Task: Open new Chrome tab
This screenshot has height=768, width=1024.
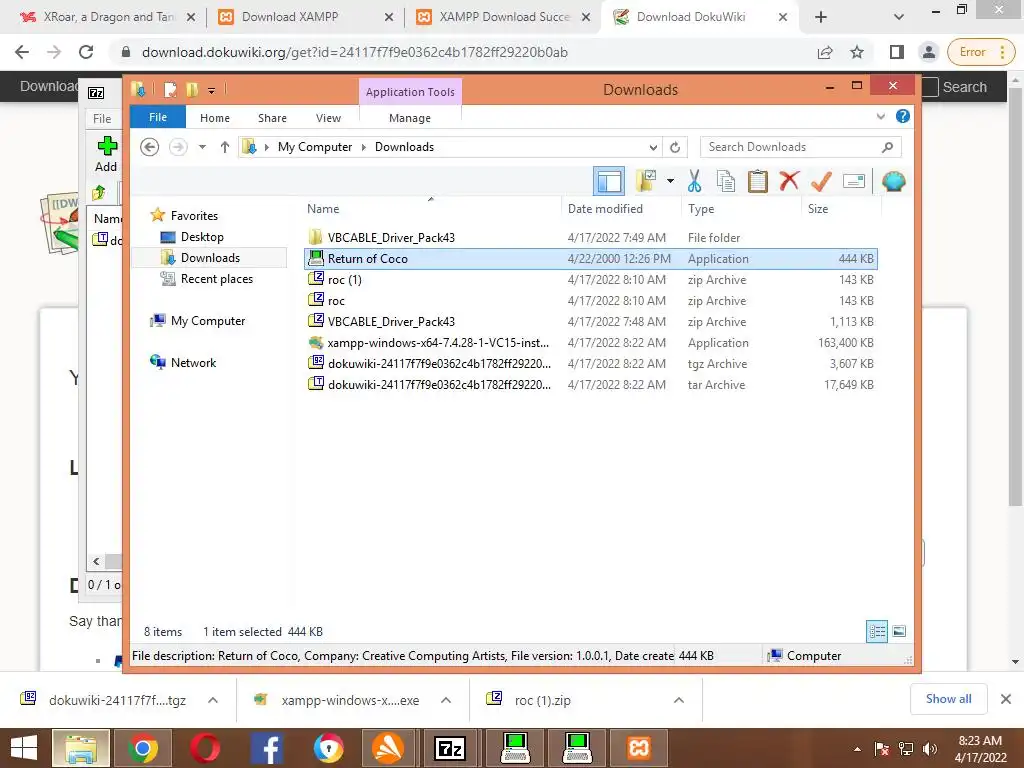Action: pyautogui.click(x=820, y=17)
